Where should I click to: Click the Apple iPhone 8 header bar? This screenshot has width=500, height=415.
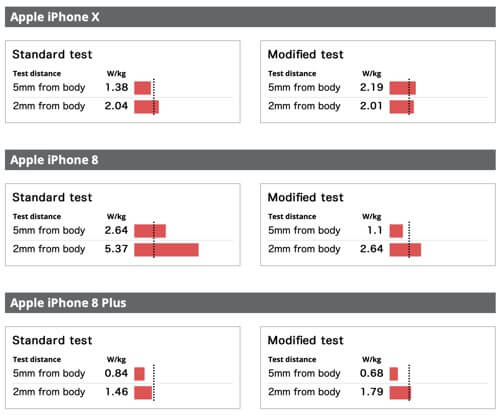click(x=250, y=160)
